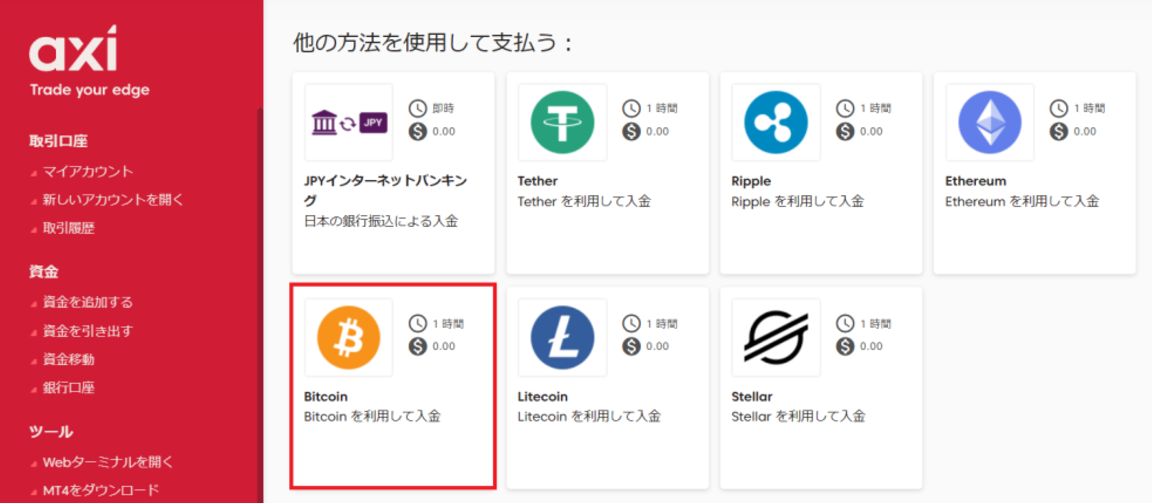Open 資金を引き出す menu item
The height and width of the screenshot is (503, 1152).
pos(88,331)
